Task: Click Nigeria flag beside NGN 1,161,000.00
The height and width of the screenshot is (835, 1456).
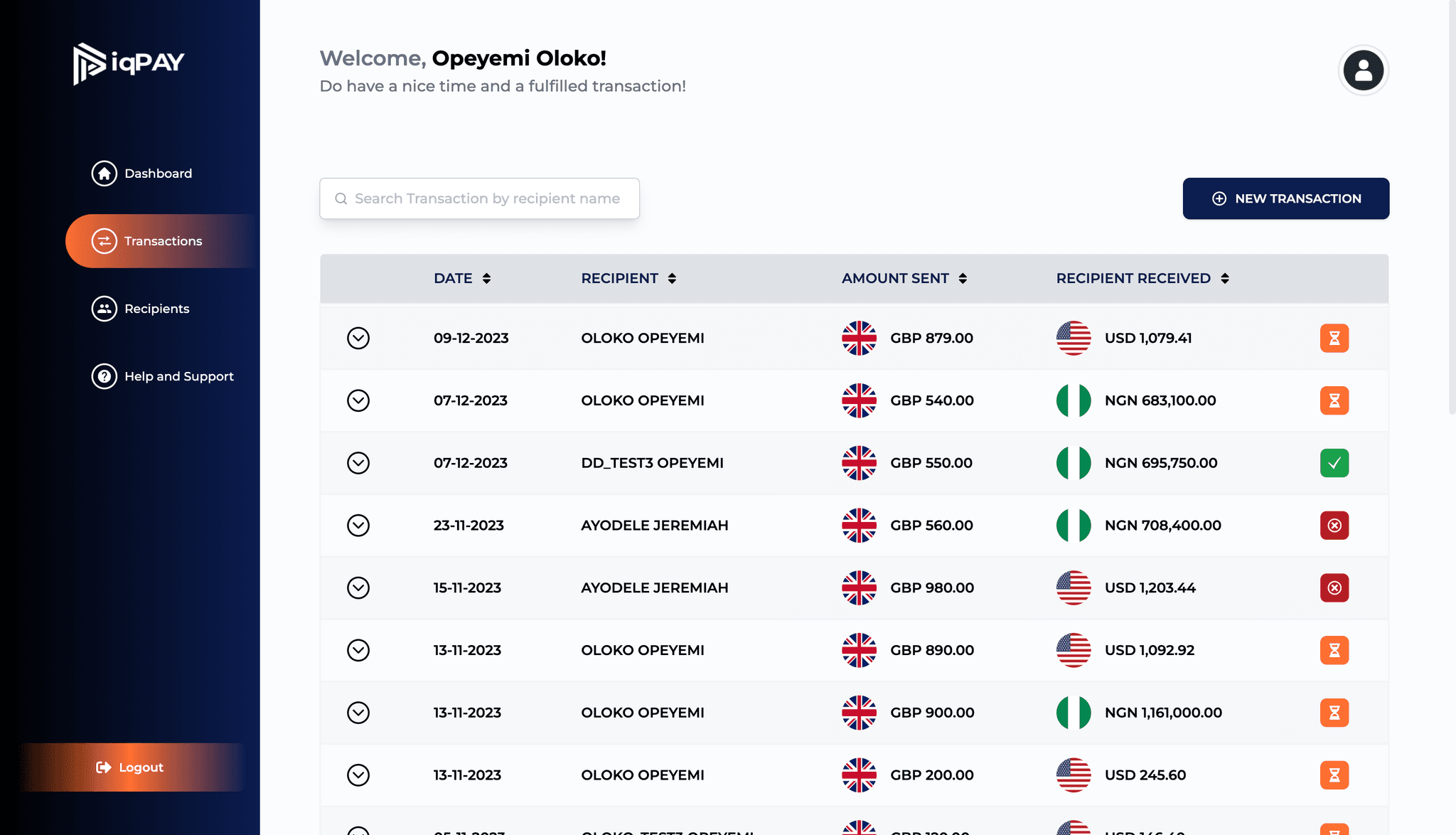Action: (x=1074, y=713)
